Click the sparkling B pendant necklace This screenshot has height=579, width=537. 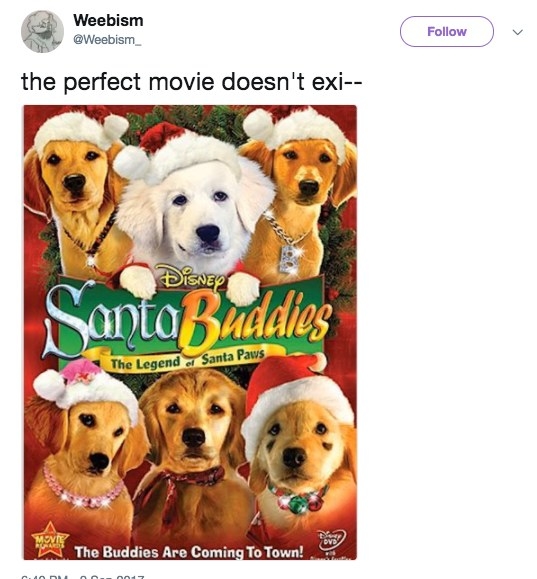pyautogui.click(x=289, y=258)
